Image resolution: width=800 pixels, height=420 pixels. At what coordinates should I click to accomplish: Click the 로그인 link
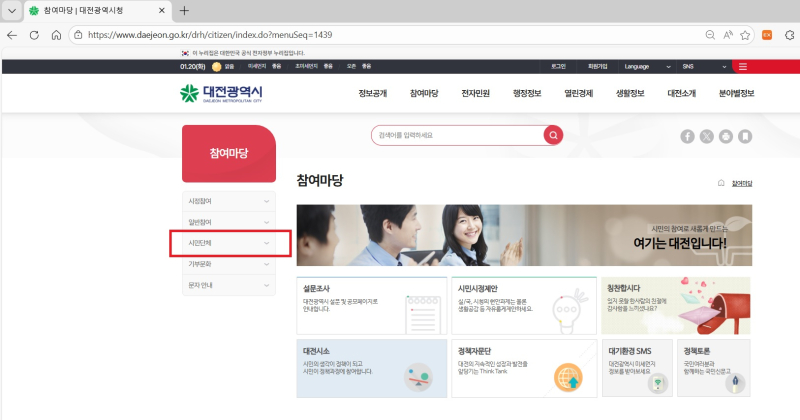pos(558,67)
